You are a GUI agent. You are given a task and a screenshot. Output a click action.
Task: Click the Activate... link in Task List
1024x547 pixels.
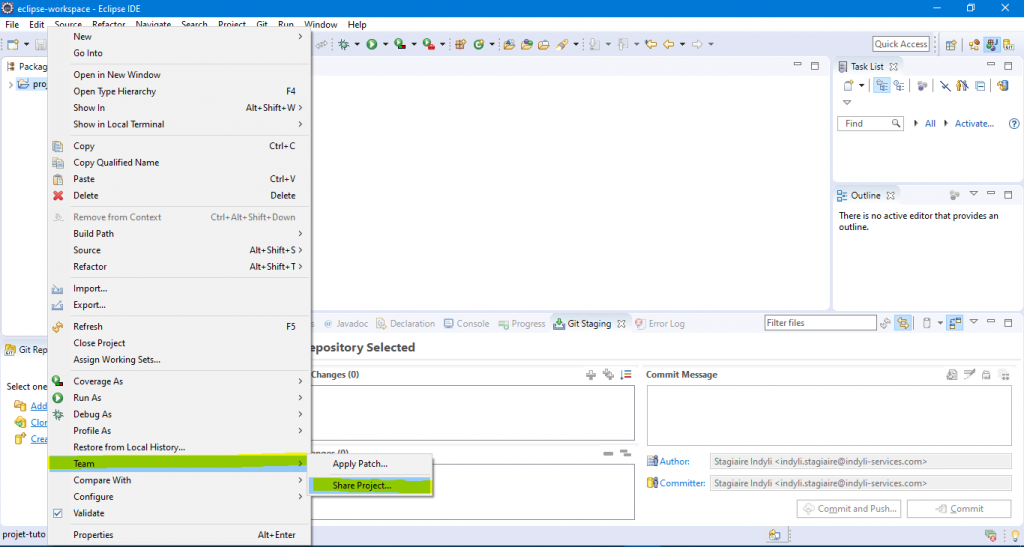pyautogui.click(x=974, y=123)
